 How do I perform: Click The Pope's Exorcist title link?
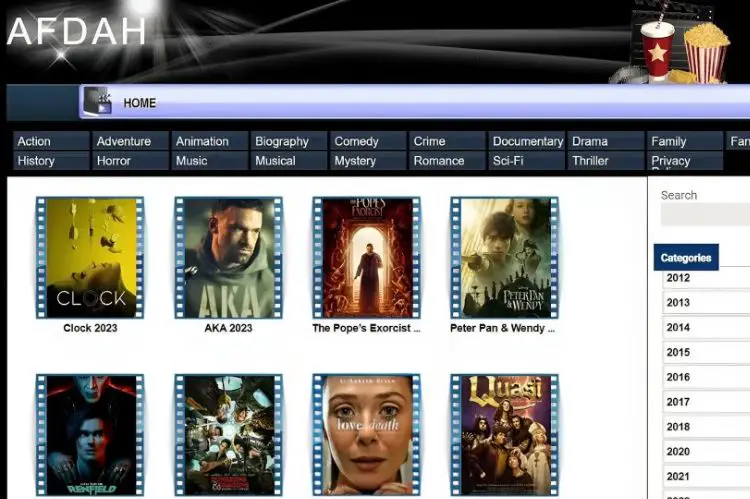pyautogui.click(x=366, y=328)
